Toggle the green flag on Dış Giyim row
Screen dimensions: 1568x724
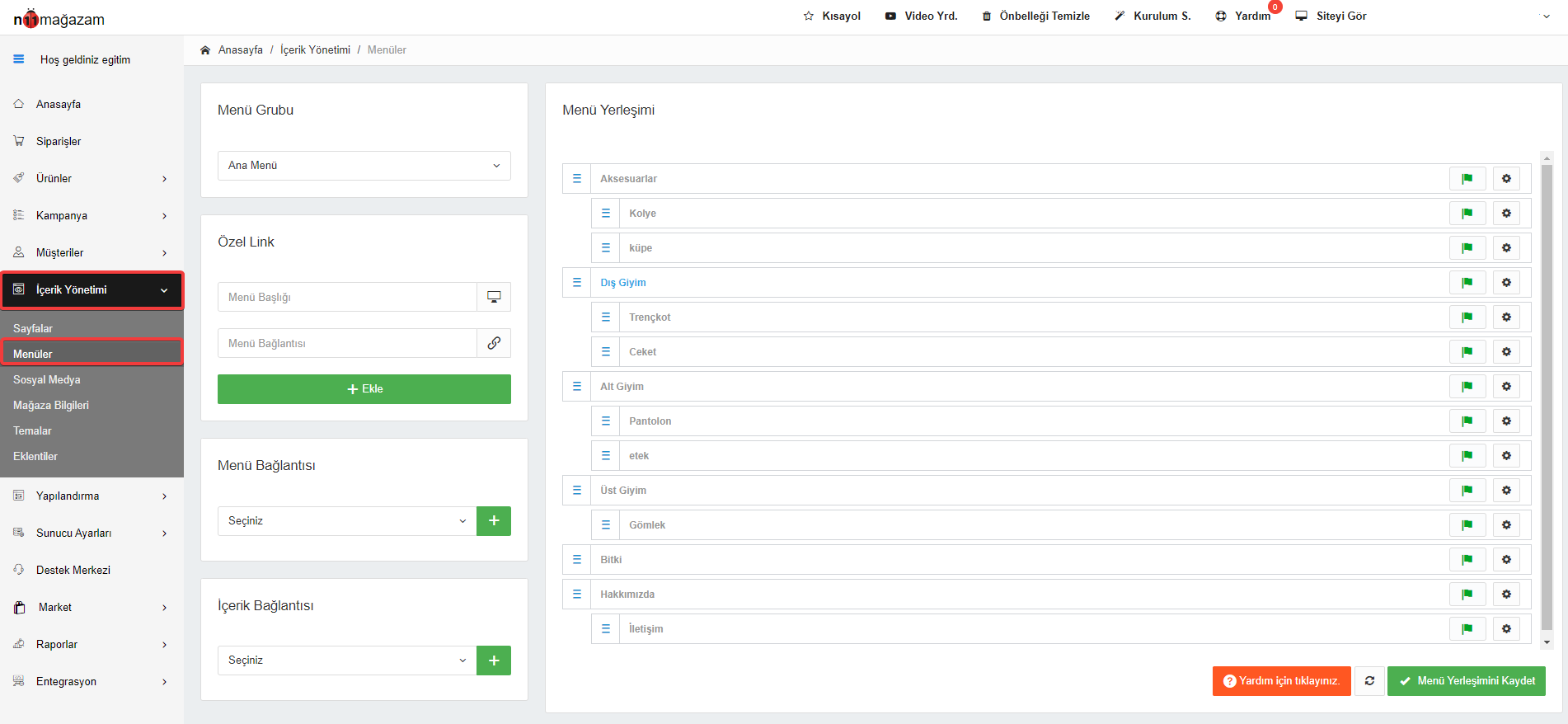tap(1467, 283)
